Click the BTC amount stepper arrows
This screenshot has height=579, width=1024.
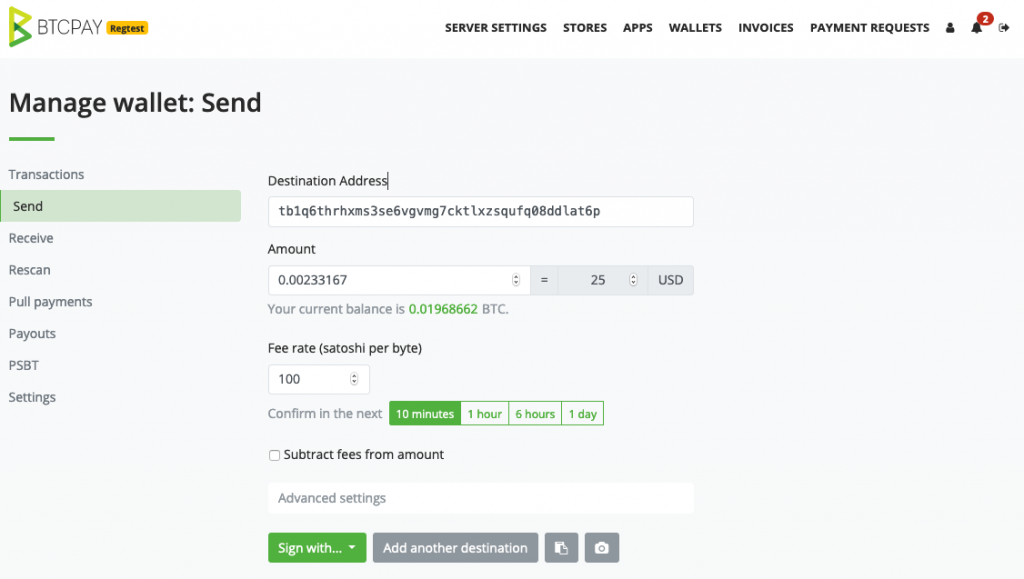pos(516,280)
